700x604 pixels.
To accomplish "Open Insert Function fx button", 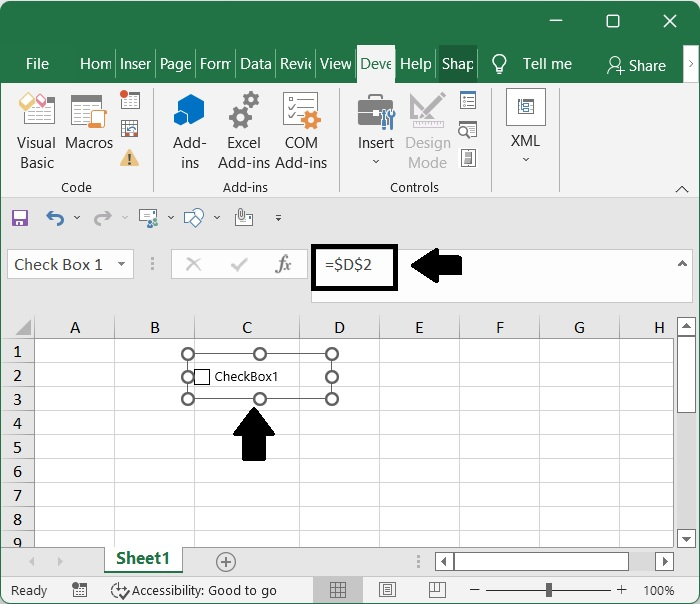I will click(x=283, y=264).
